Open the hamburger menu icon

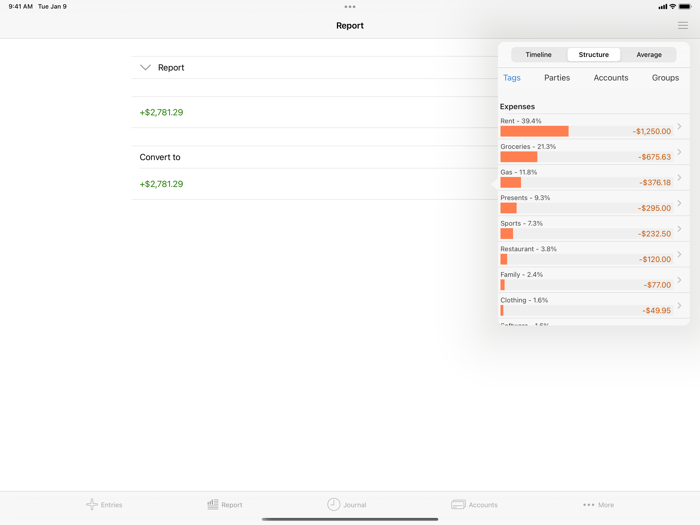[x=683, y=25]
